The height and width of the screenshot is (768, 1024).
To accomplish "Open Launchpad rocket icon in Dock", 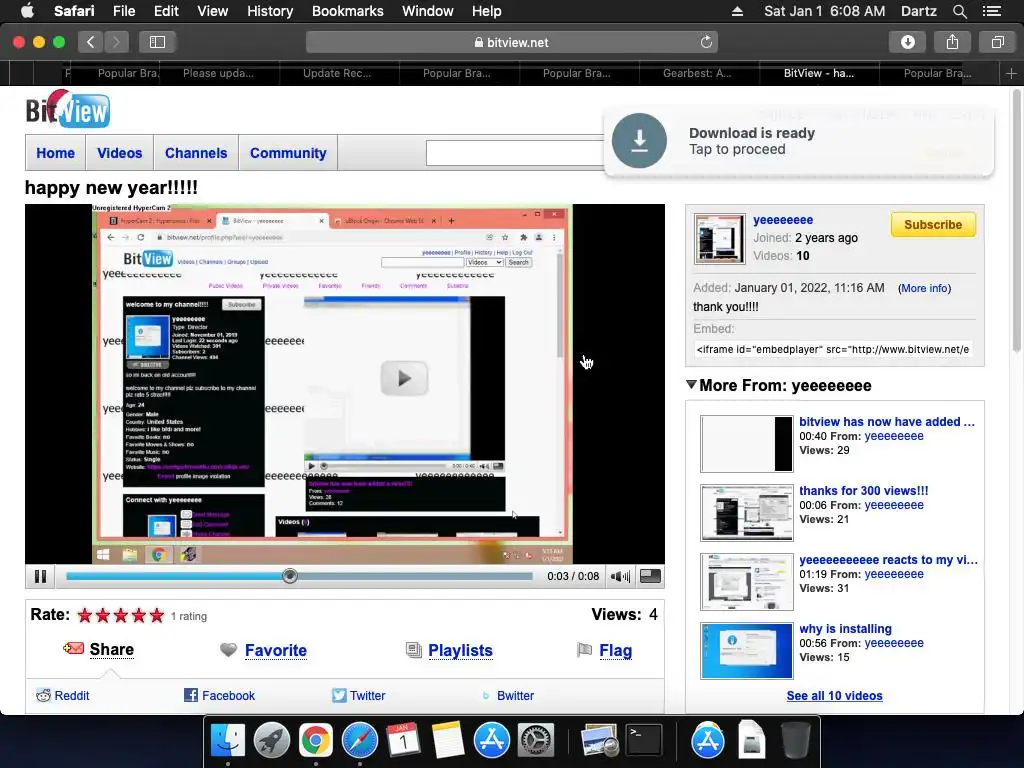I will pos(272,741).
